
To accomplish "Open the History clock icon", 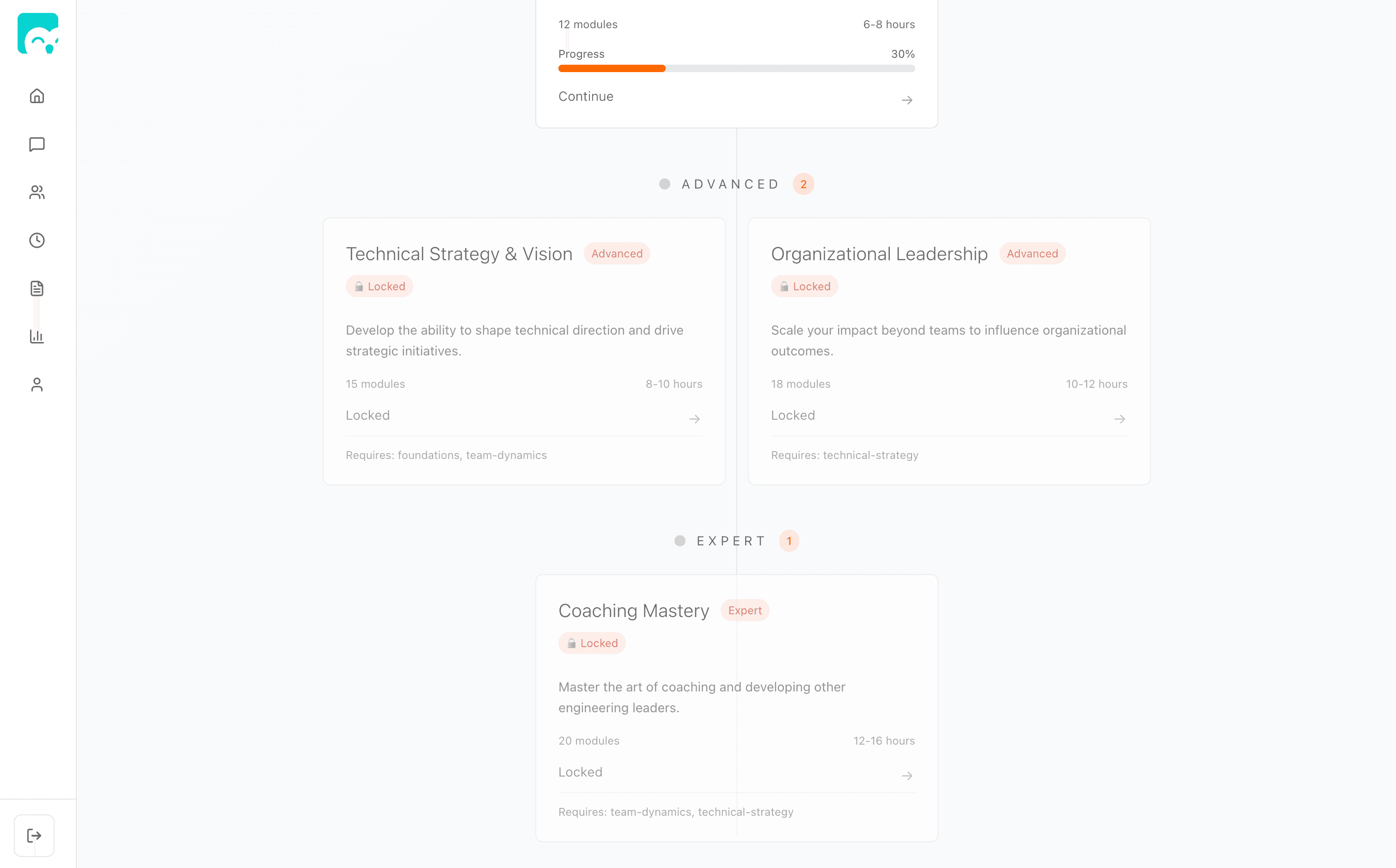I will [x=37, y=240].
